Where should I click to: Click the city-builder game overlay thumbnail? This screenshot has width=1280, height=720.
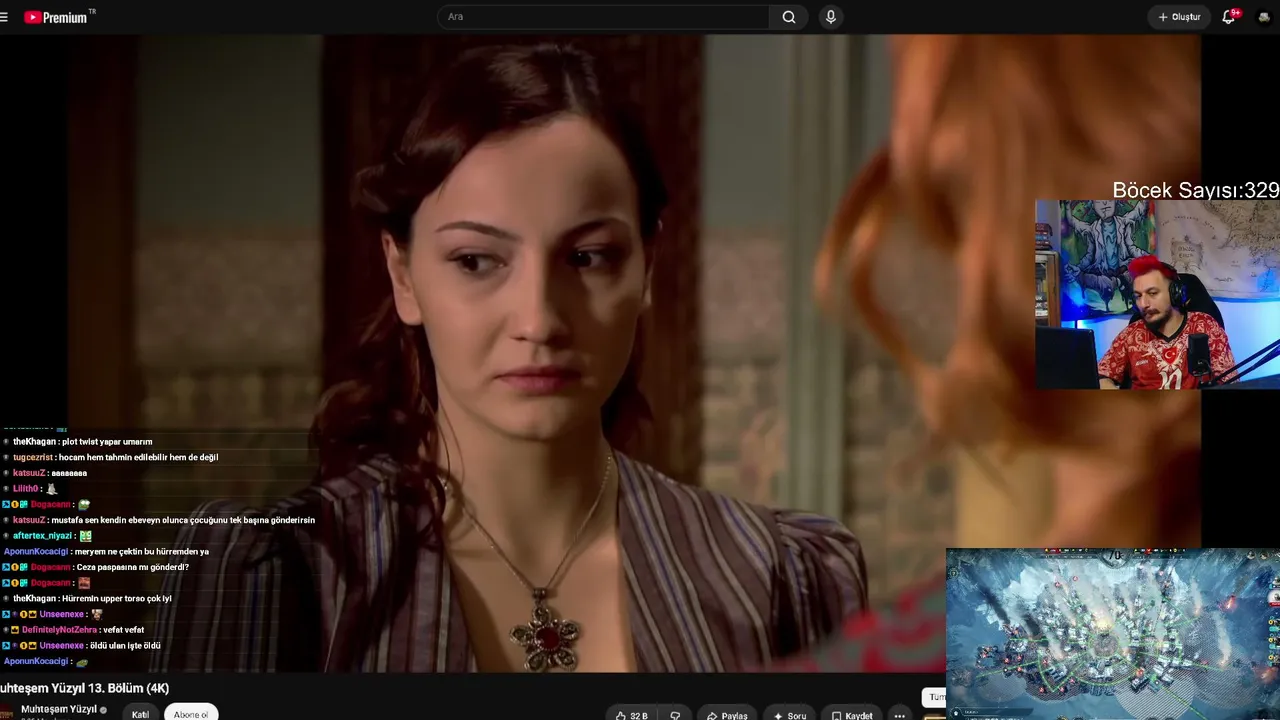tap(1113, 633)
